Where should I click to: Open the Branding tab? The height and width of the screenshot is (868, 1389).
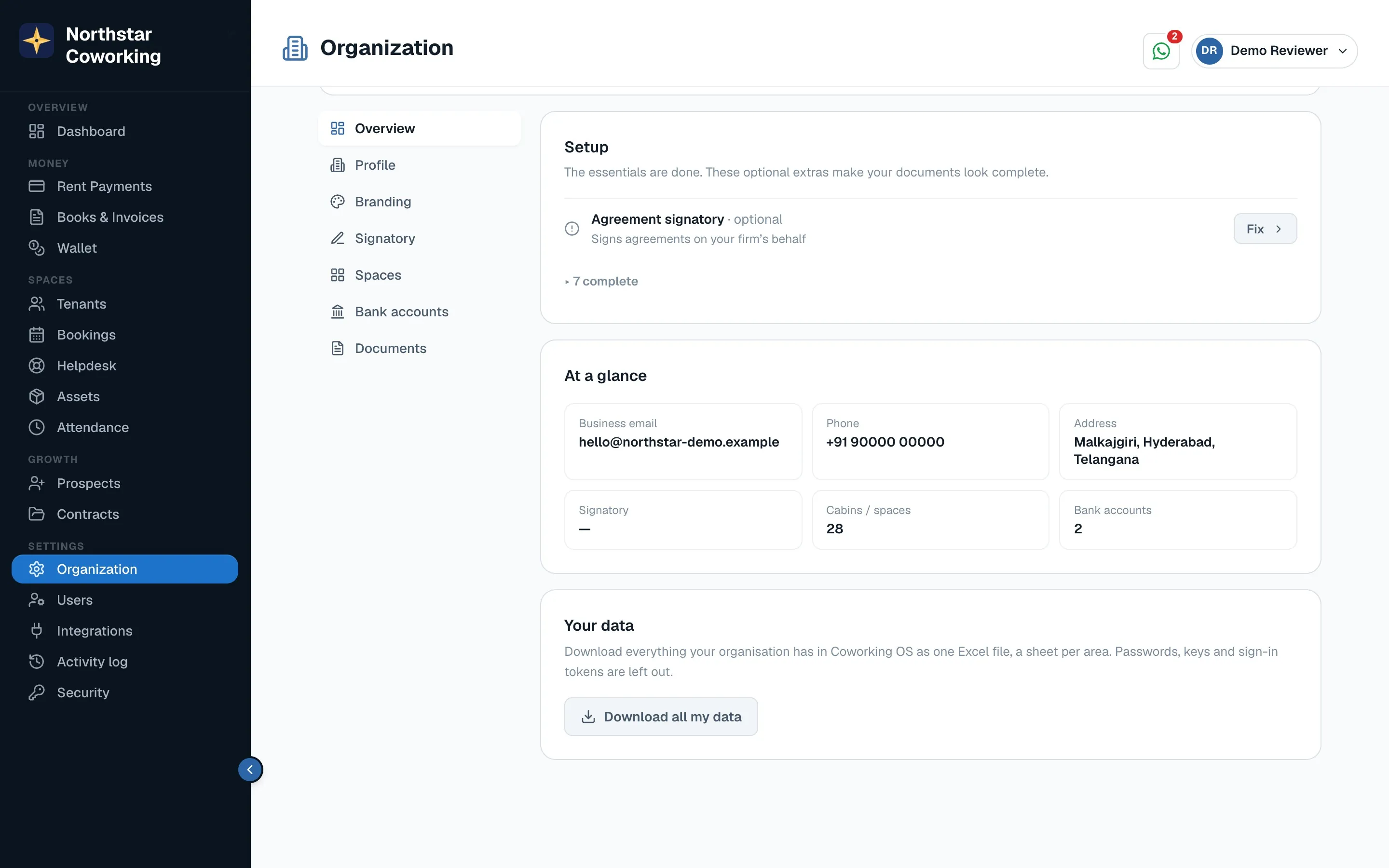pyautogui.click(x=420, y=202)
